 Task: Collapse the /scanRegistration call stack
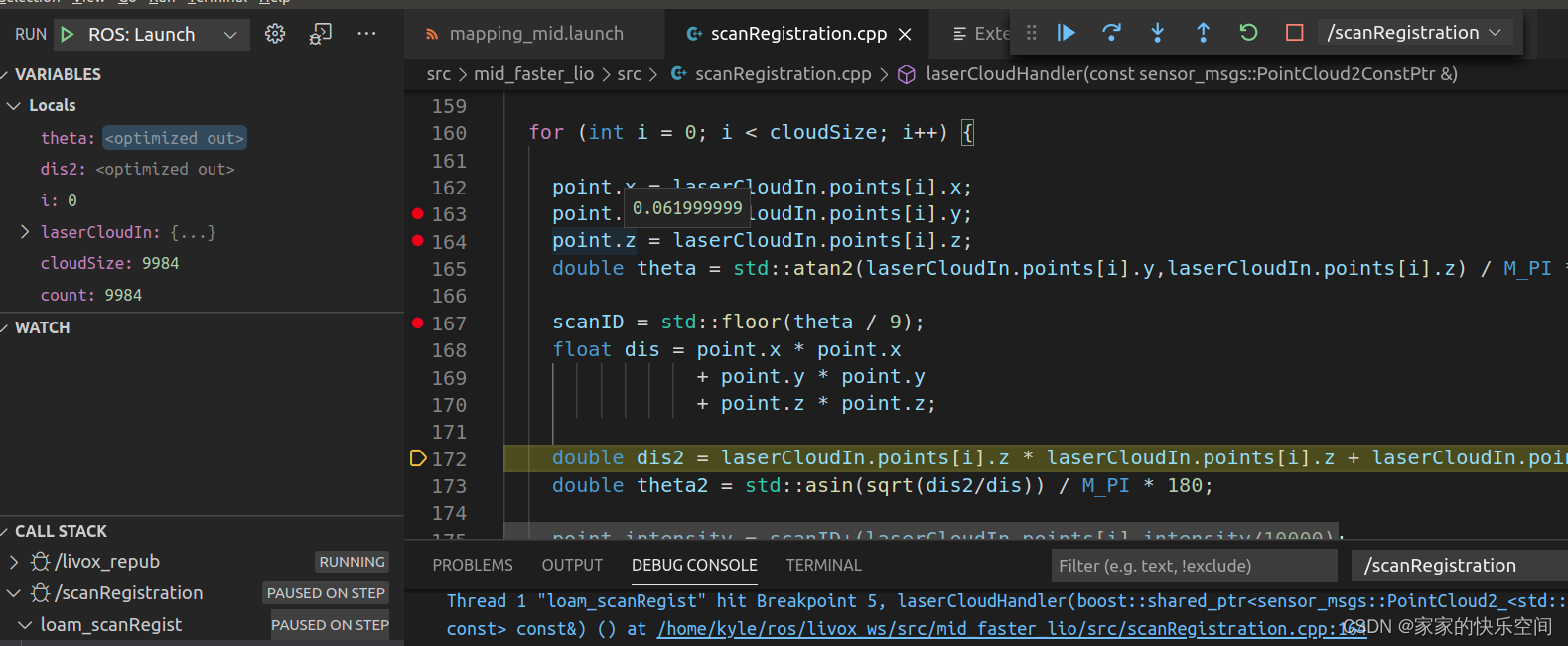tap(14, 593)
